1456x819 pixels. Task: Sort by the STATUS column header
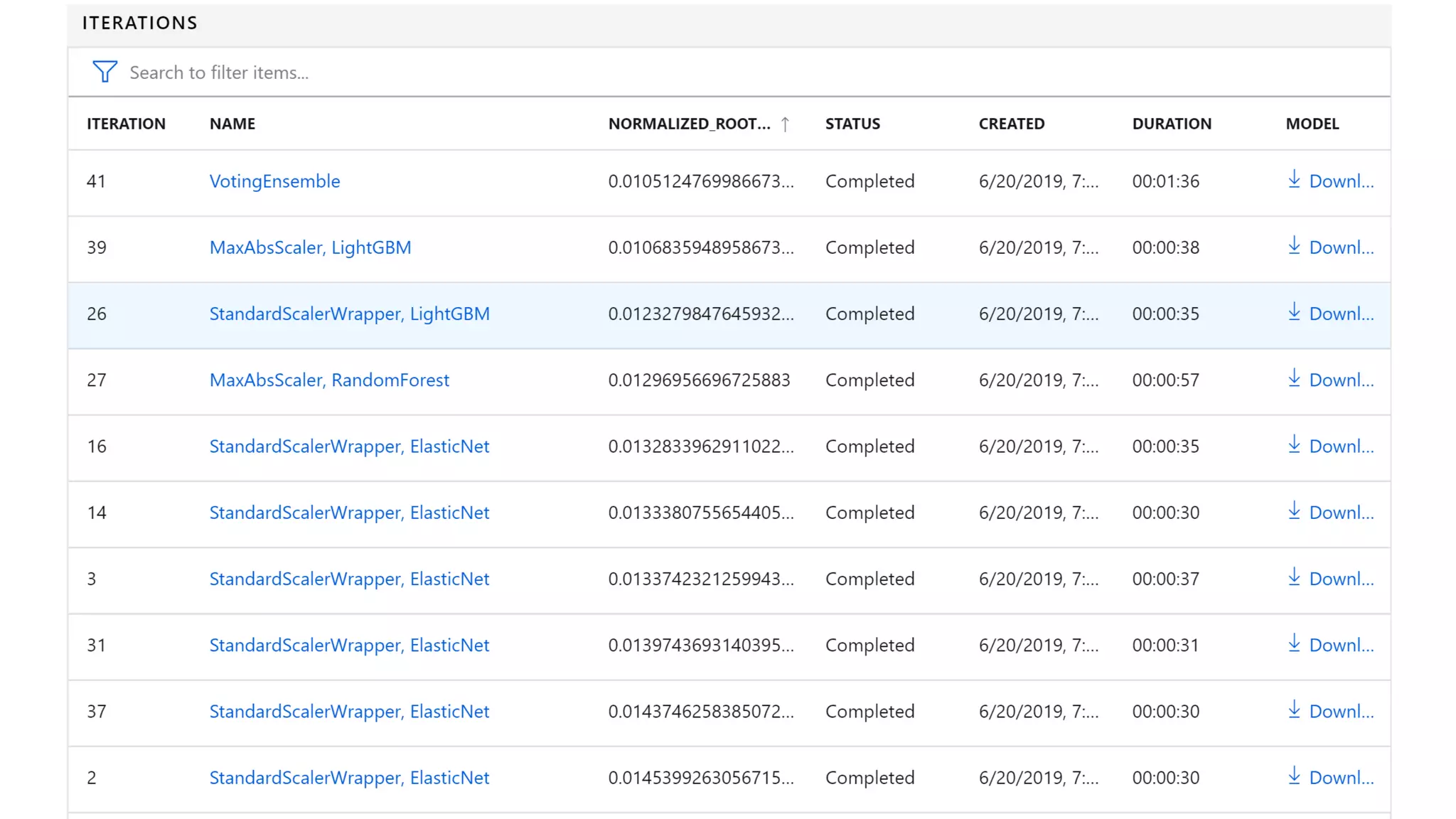tap(852, 124)
